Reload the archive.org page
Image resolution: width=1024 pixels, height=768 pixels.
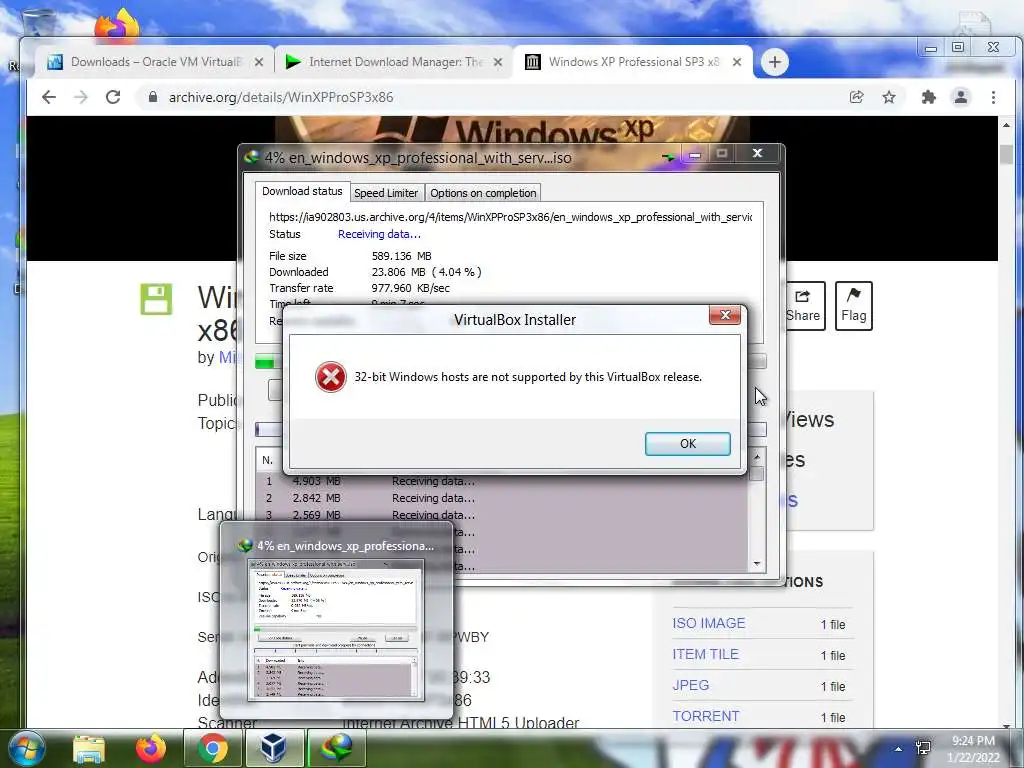113,97
